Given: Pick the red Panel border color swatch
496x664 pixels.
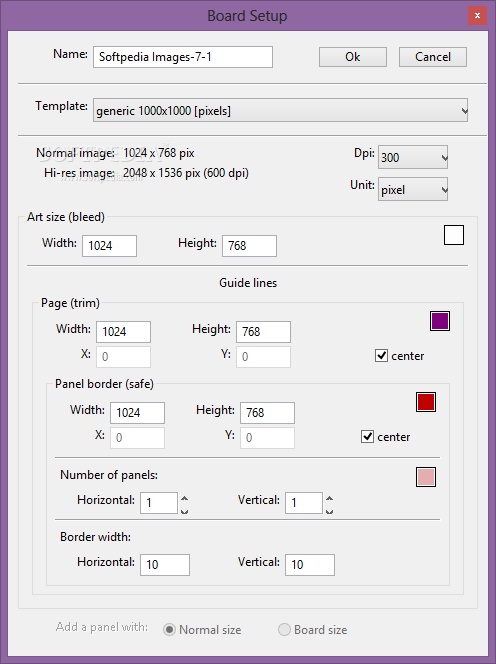Looking at the screenshot, I should (426, 402).
